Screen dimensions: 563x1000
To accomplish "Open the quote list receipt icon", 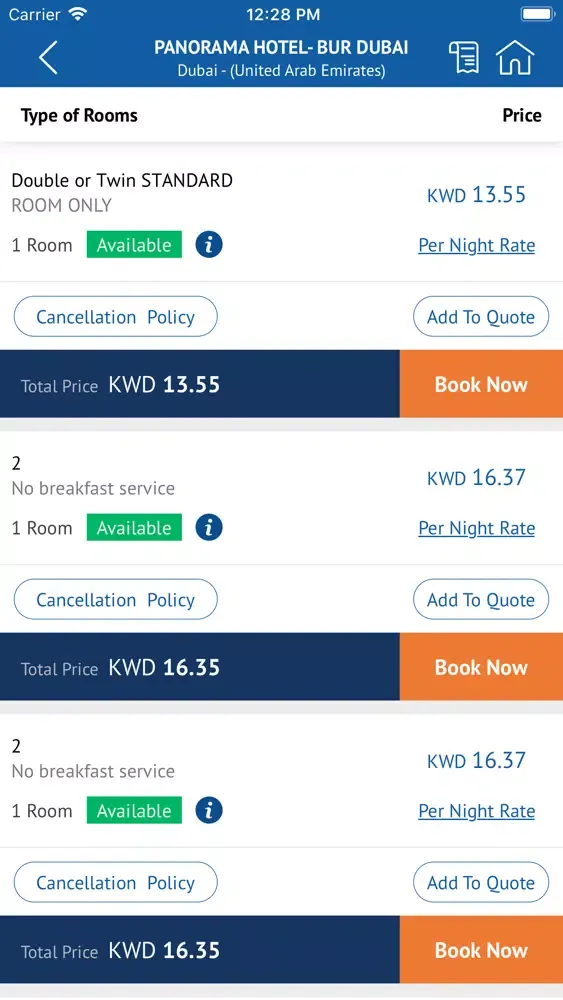I will [464, 57].
